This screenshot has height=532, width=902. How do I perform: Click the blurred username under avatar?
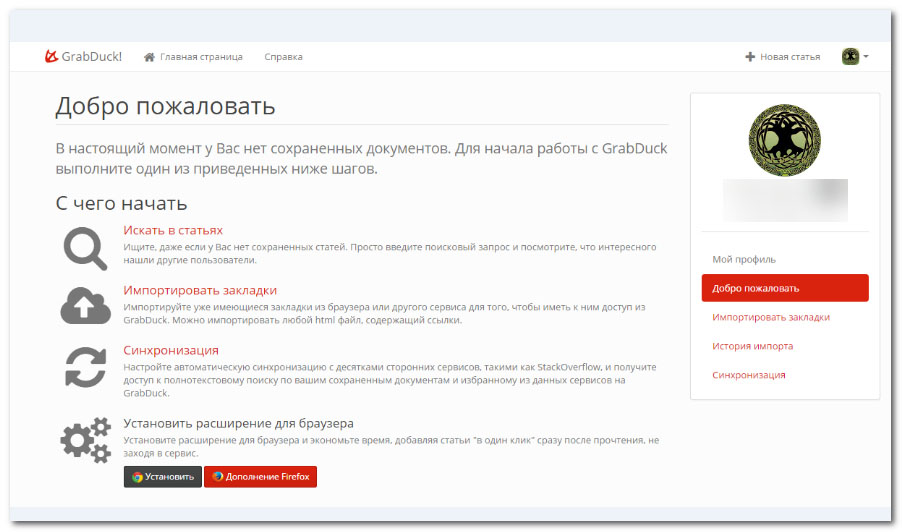pos(785,200)
